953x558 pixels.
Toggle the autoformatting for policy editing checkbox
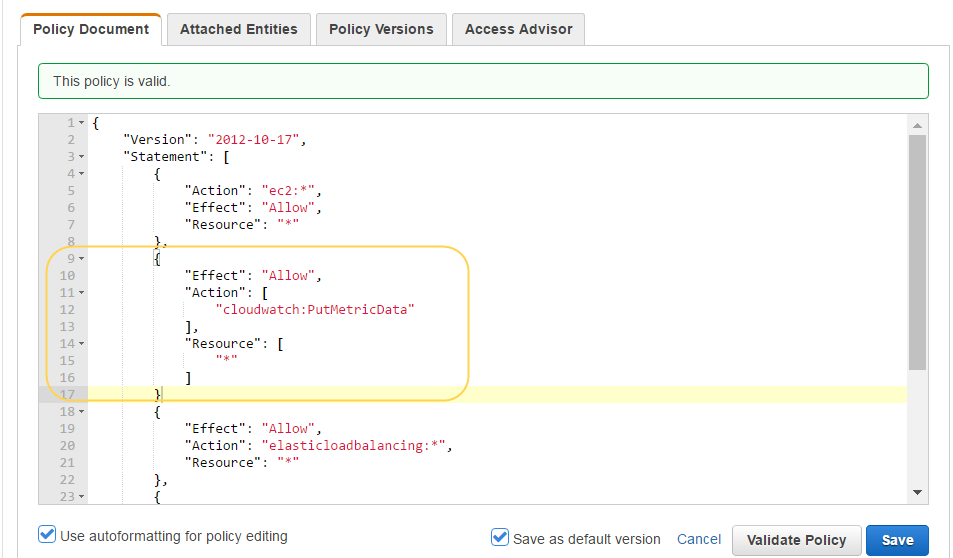[x=47, y=535]
